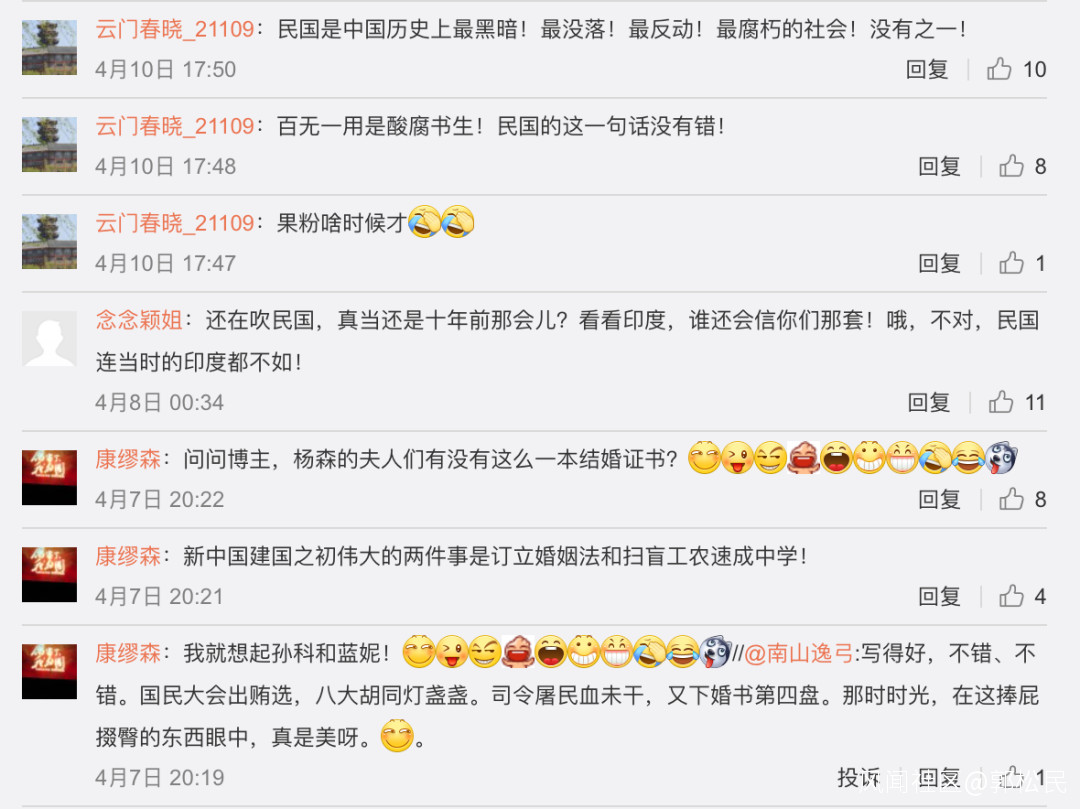The width and height of the screenshot is (1080, 809).
Task: Like 念念颖姐's comment with 11 likes
Action: tap(1001, 402)
